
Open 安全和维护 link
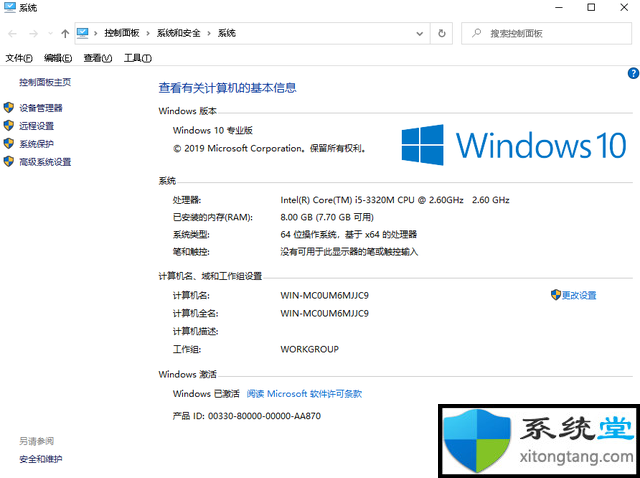[41, 459]
